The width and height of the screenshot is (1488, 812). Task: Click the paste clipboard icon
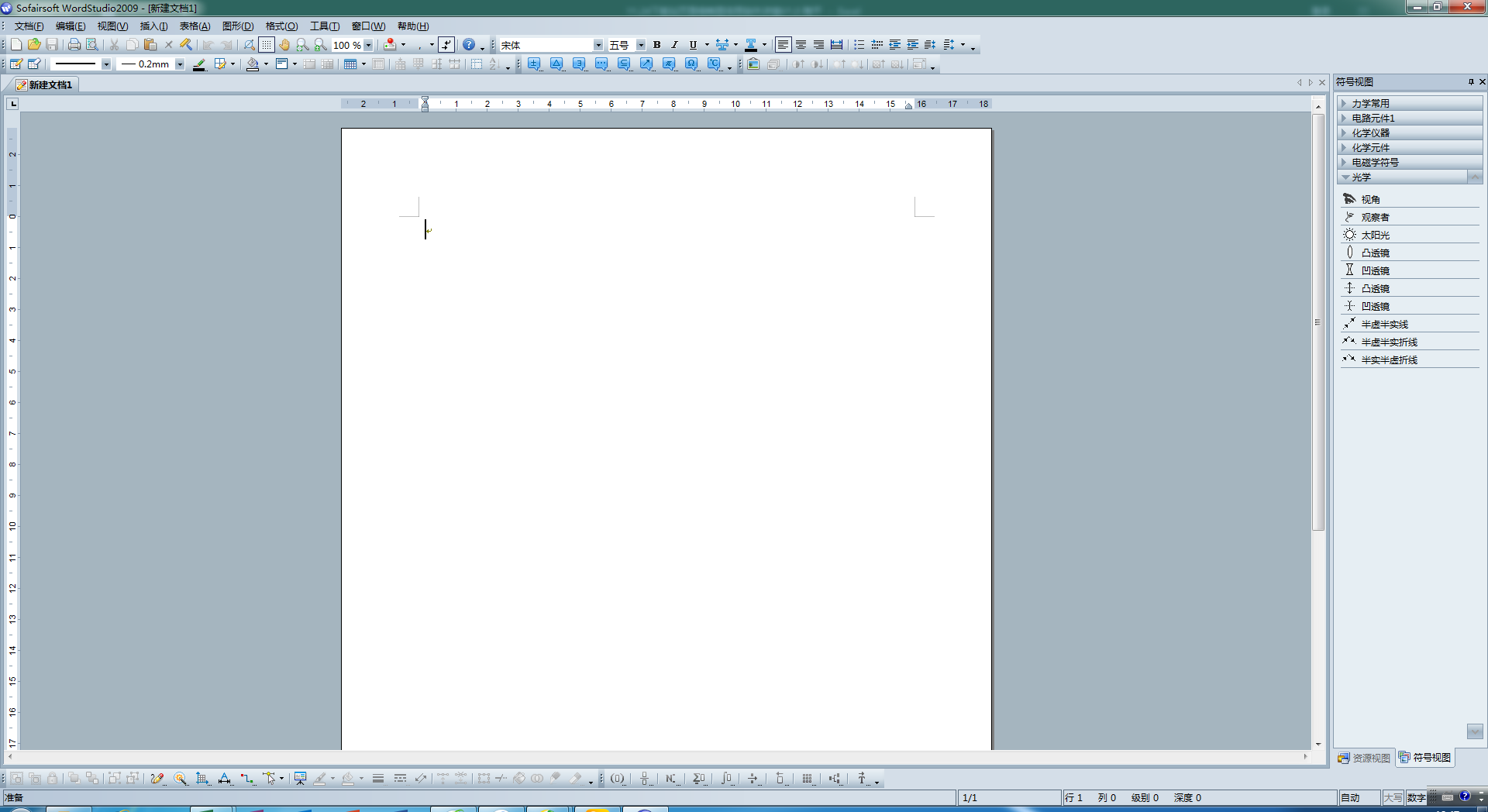(150, 45)
